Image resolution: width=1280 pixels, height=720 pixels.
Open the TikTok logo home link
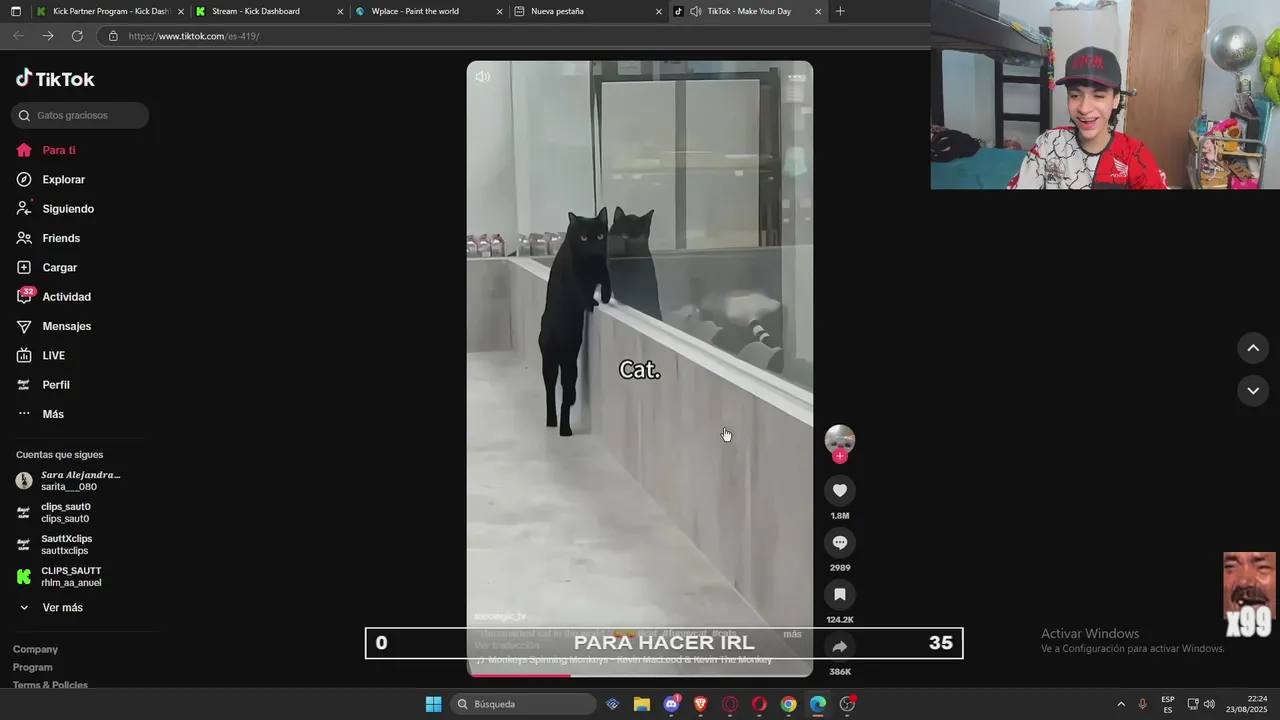click(x=55, y=79)
